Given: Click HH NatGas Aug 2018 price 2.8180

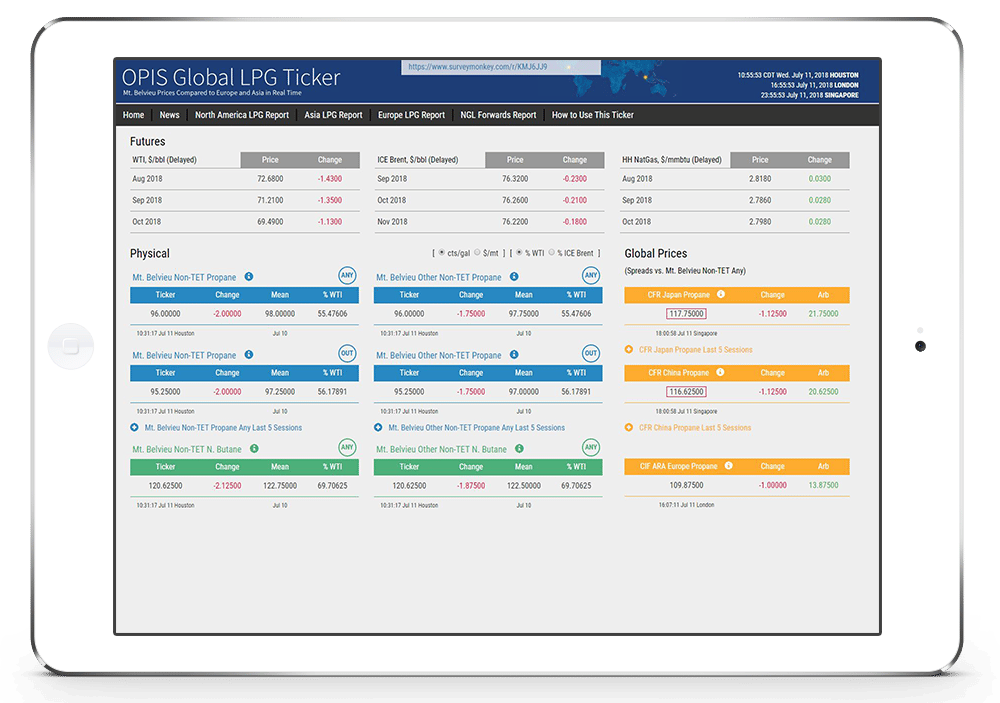Looking at the screenshot, I should click(x=760, y=179).
